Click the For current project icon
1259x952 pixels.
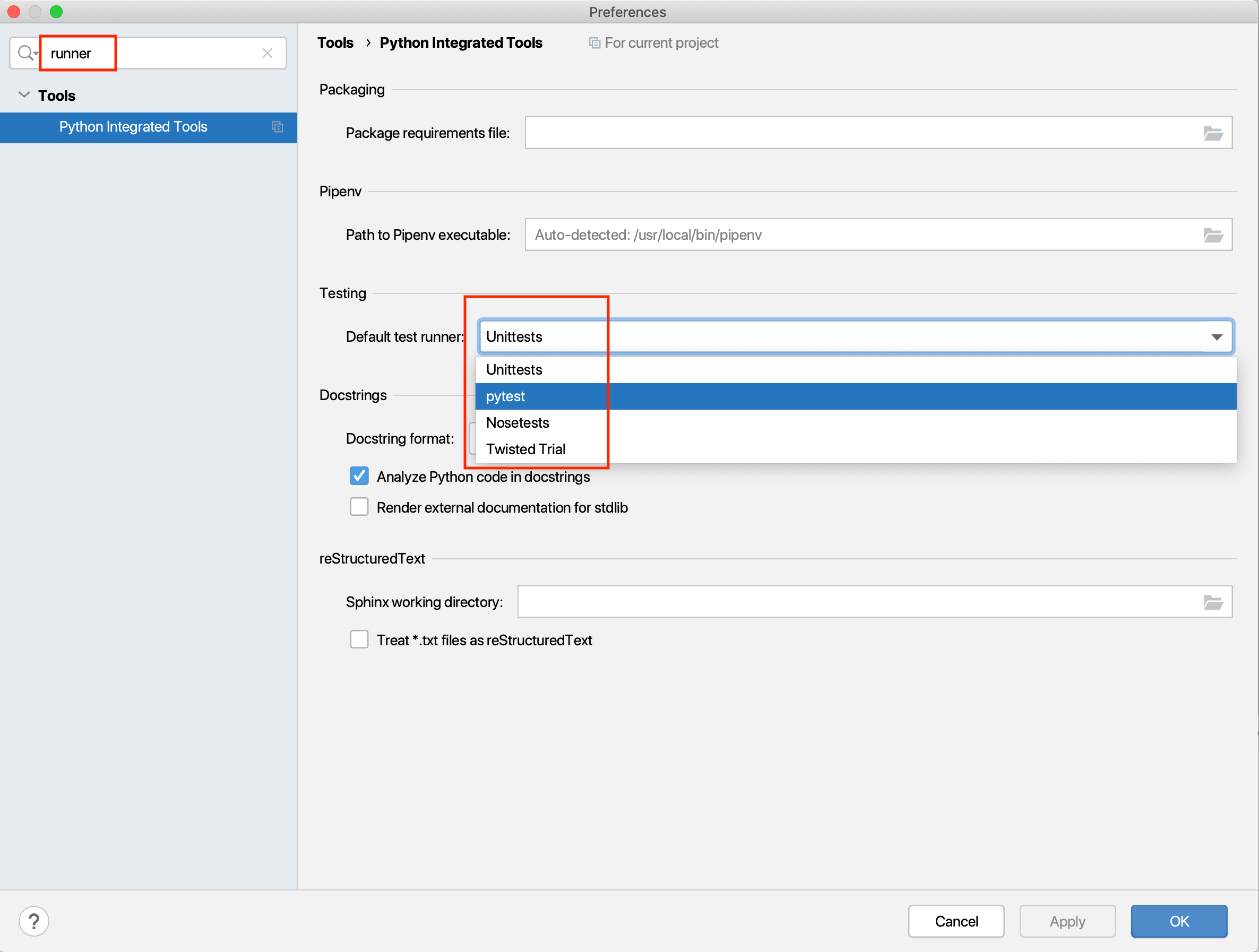click(594, 43)
